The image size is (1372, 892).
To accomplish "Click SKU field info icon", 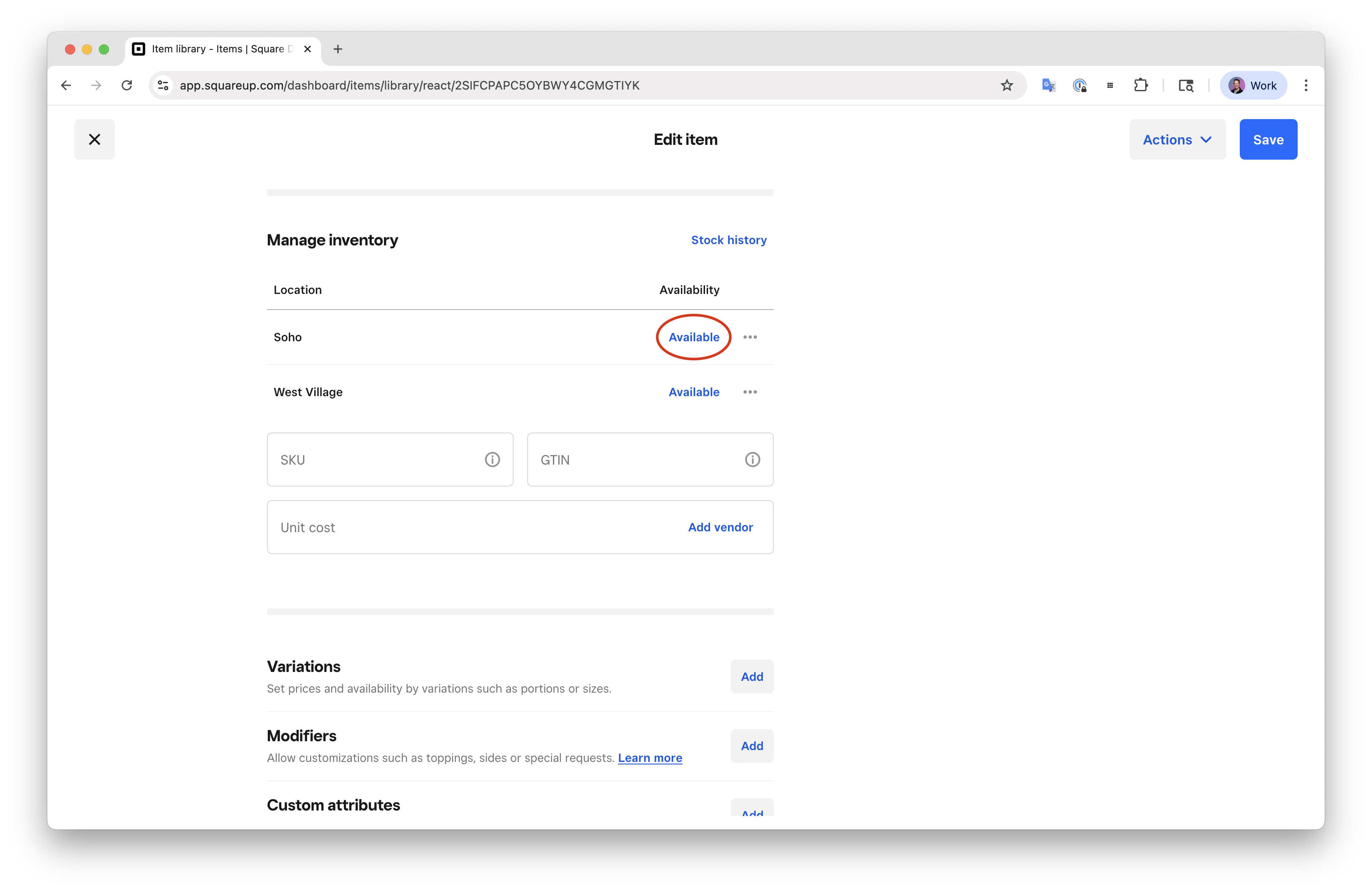I will pos(492,459).
